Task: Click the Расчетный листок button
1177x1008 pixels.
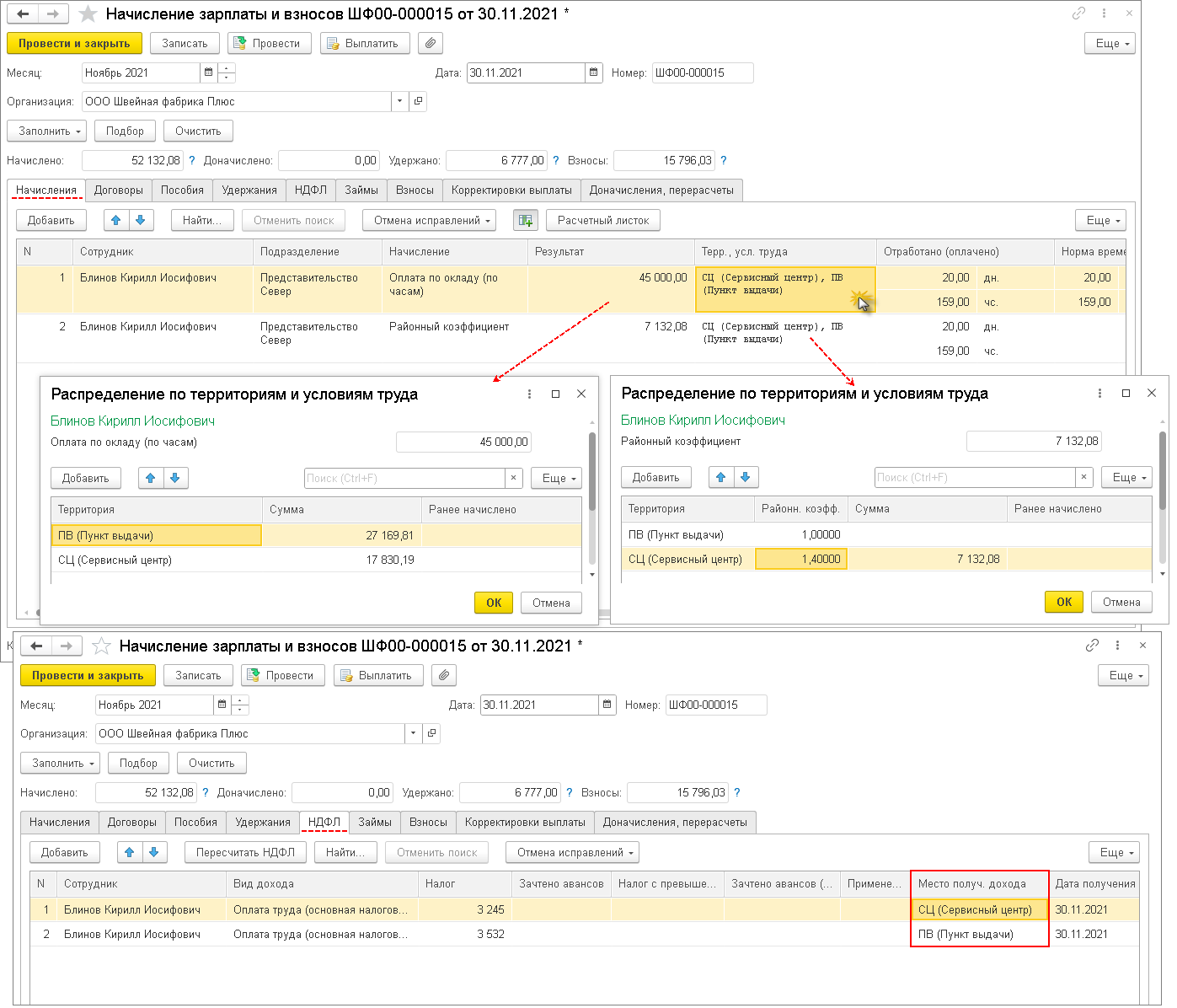Action: click(x=603, y=220)
